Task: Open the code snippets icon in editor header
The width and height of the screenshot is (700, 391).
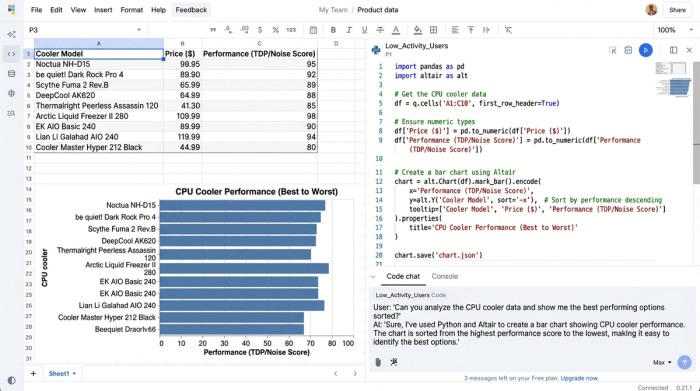Action: coord(628,50)
